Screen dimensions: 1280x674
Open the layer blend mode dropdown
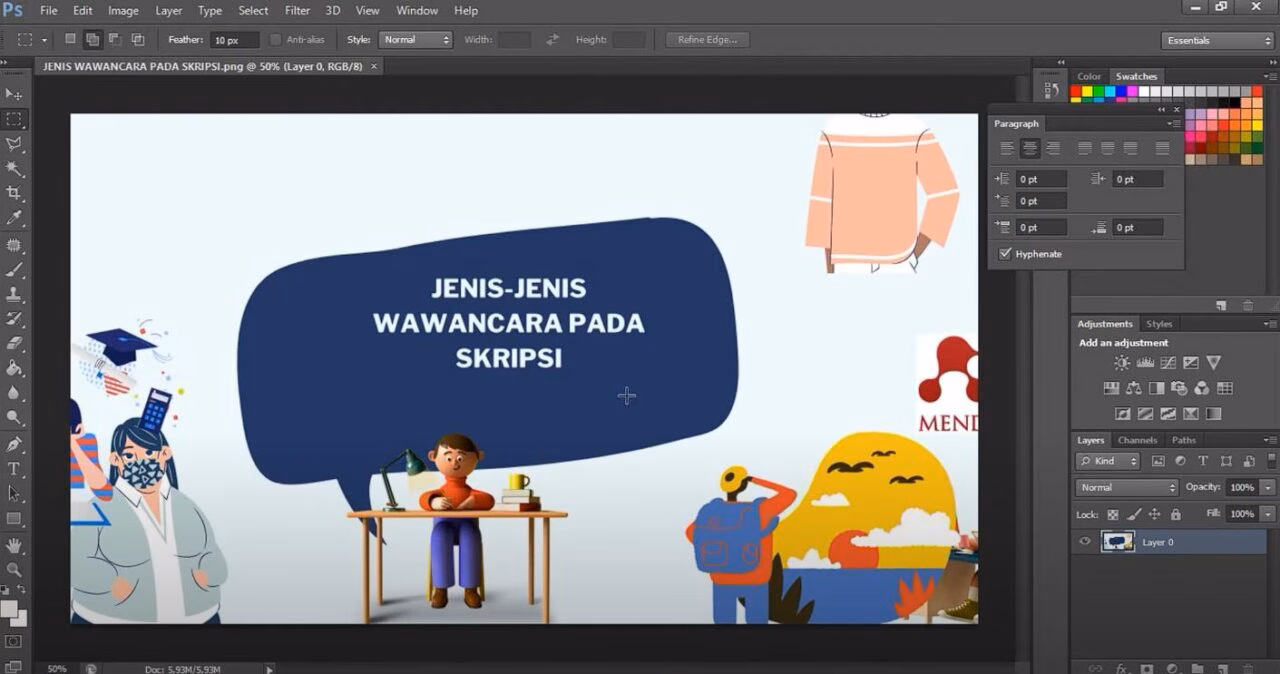click(1127, 487)
